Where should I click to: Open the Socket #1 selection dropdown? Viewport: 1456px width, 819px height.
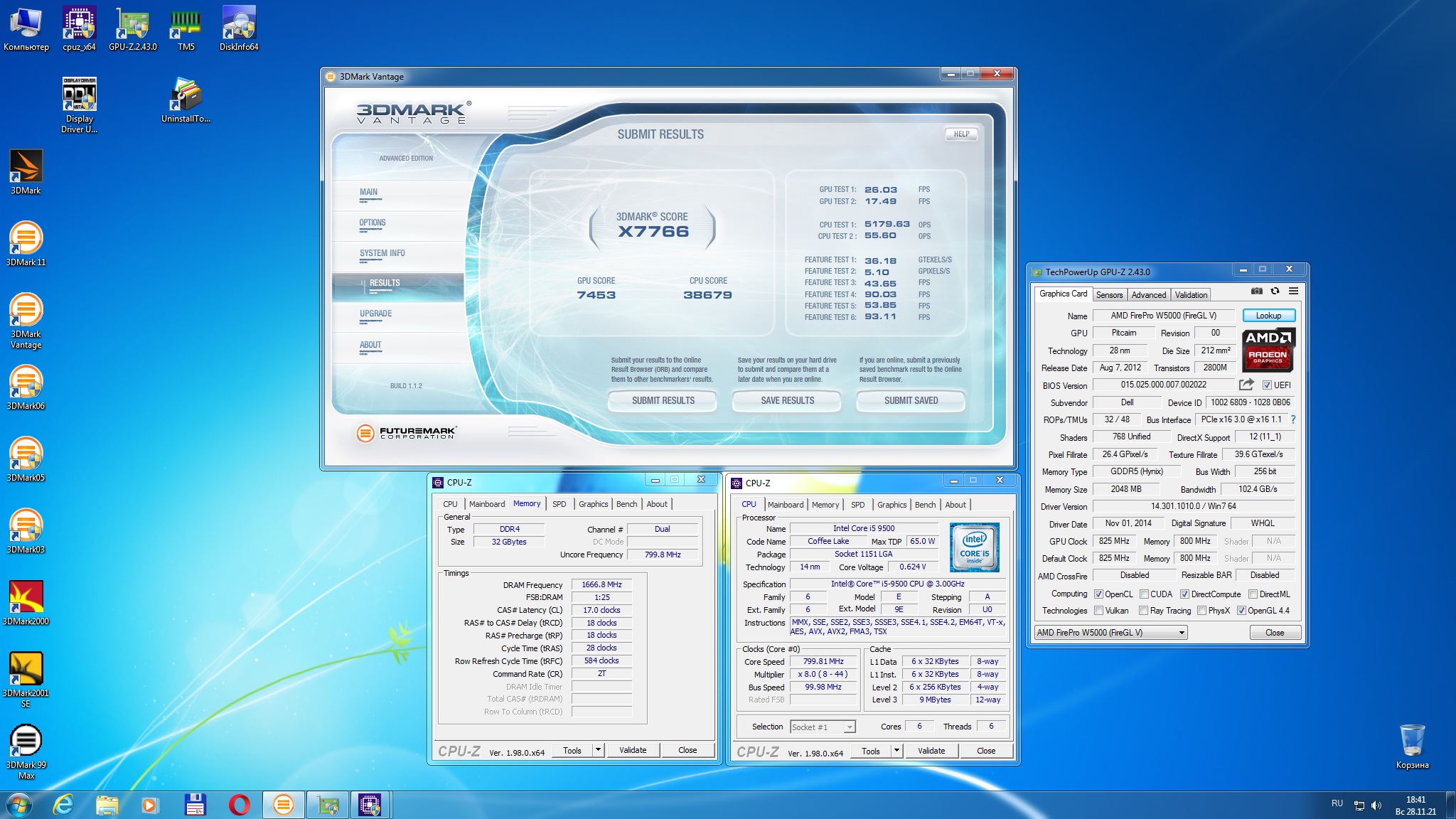823,727
